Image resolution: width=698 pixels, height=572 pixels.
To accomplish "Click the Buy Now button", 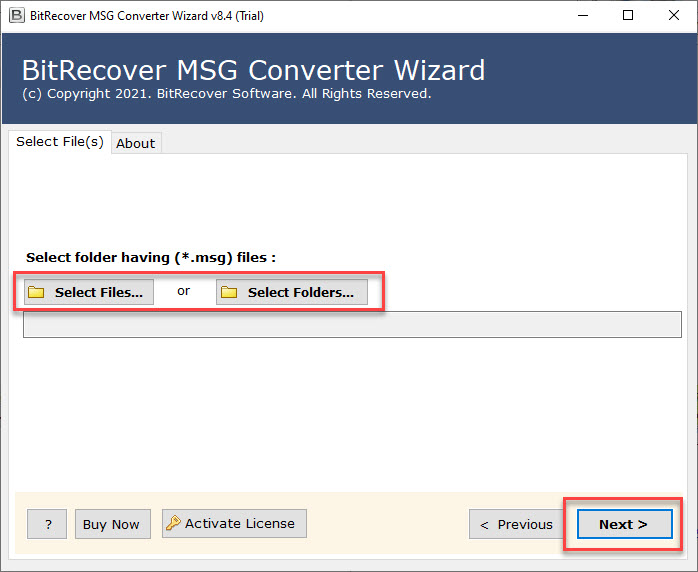I will pyautogui.click(x=113, y=524).
